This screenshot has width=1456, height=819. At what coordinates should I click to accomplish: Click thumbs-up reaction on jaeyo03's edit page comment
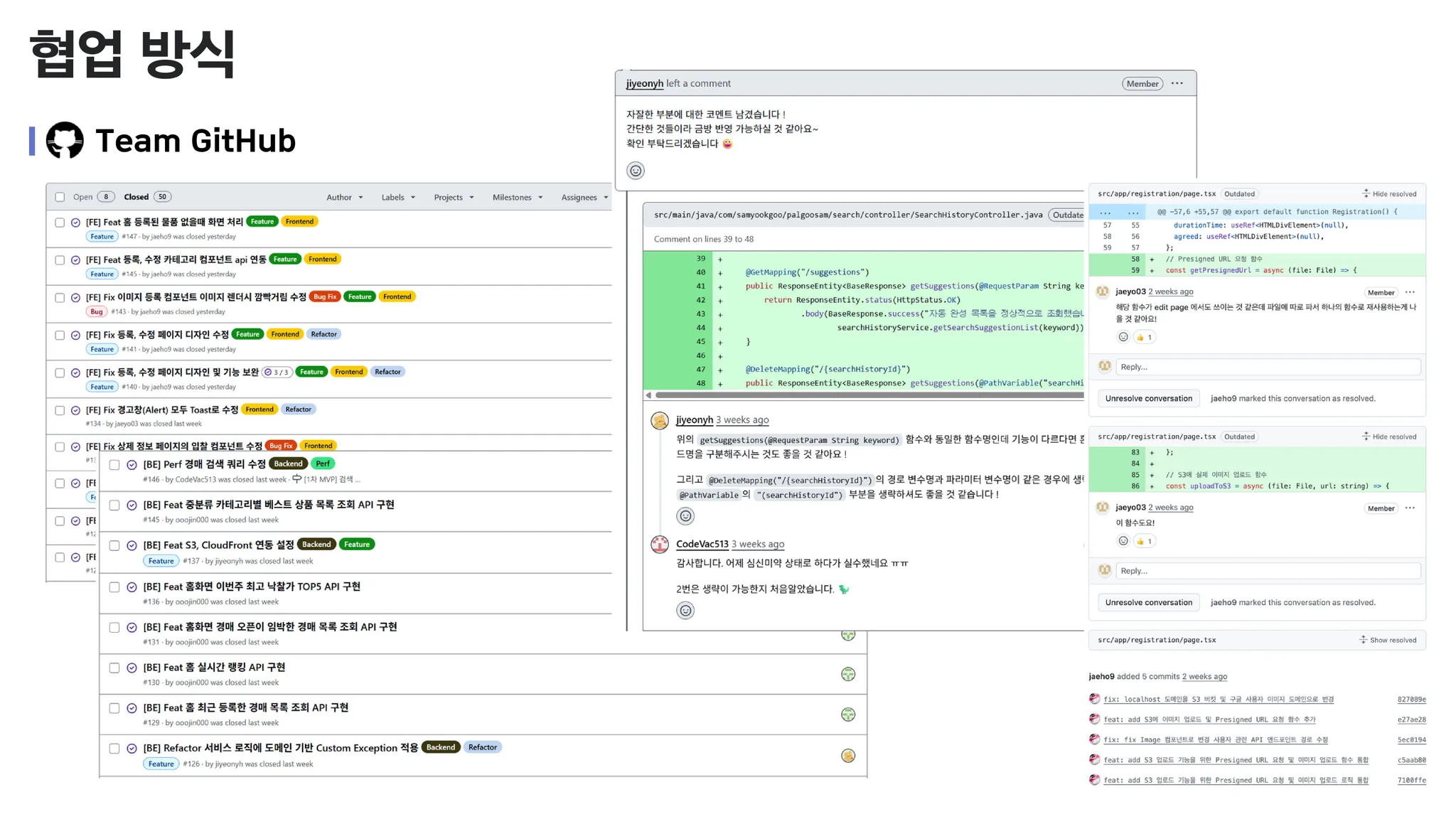point(1145,337)
